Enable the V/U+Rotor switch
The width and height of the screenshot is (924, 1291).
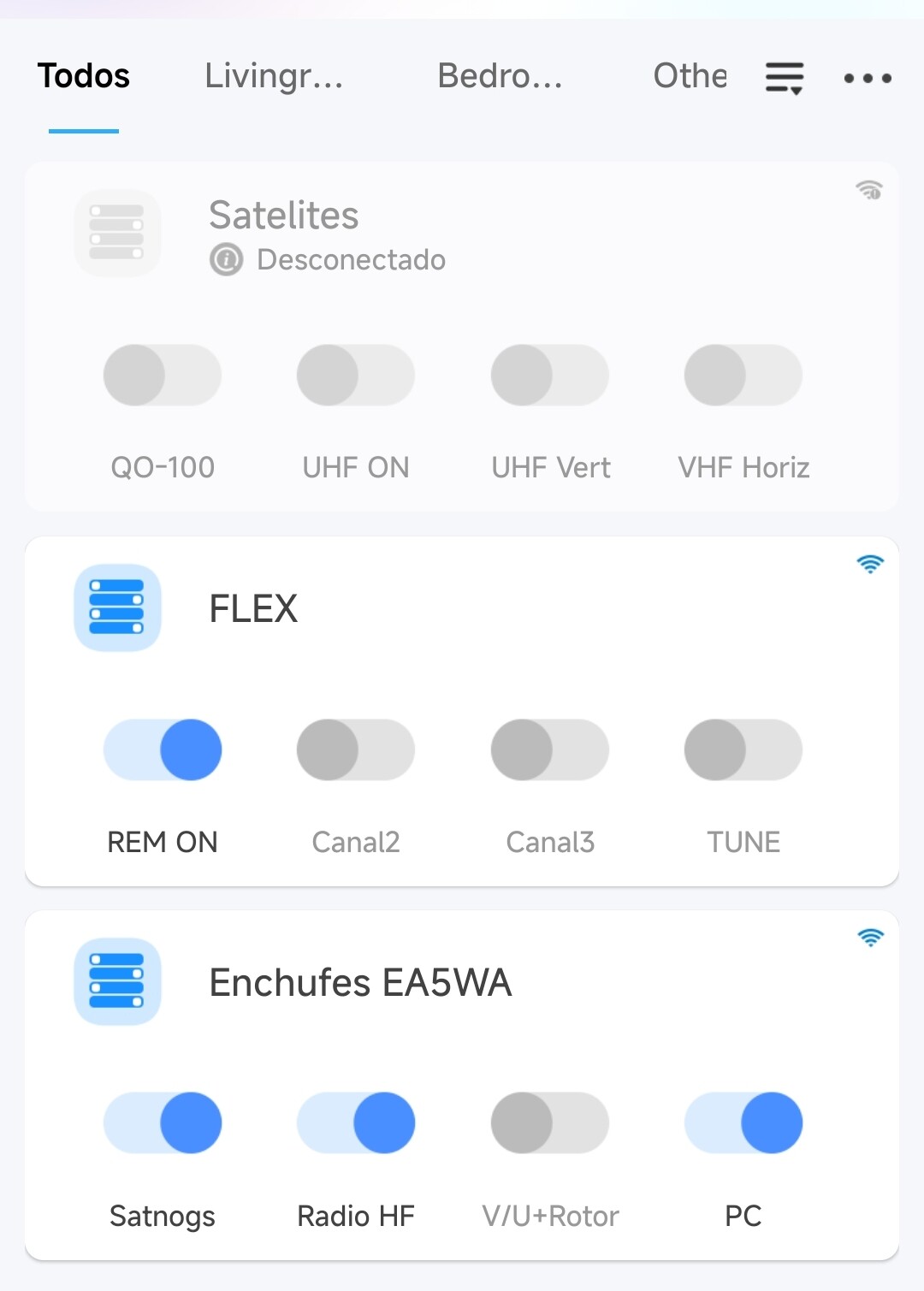click(550, 1122)
